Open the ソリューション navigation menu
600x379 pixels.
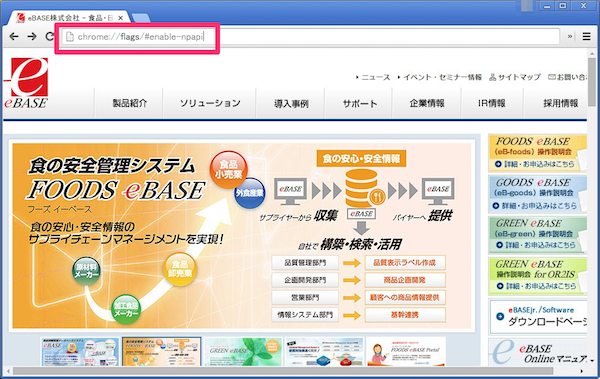click(x=210, y=103)
